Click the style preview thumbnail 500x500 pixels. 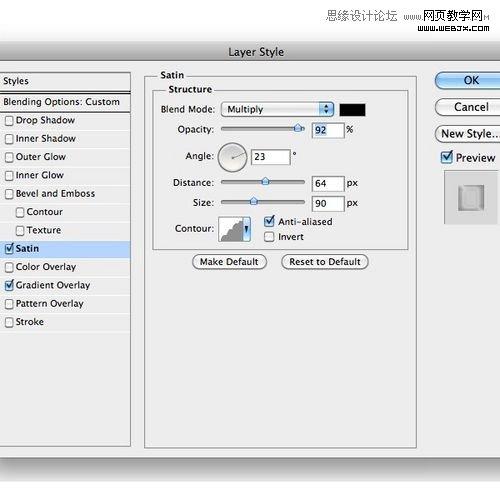pyautogui.click(x=471, y=198)
